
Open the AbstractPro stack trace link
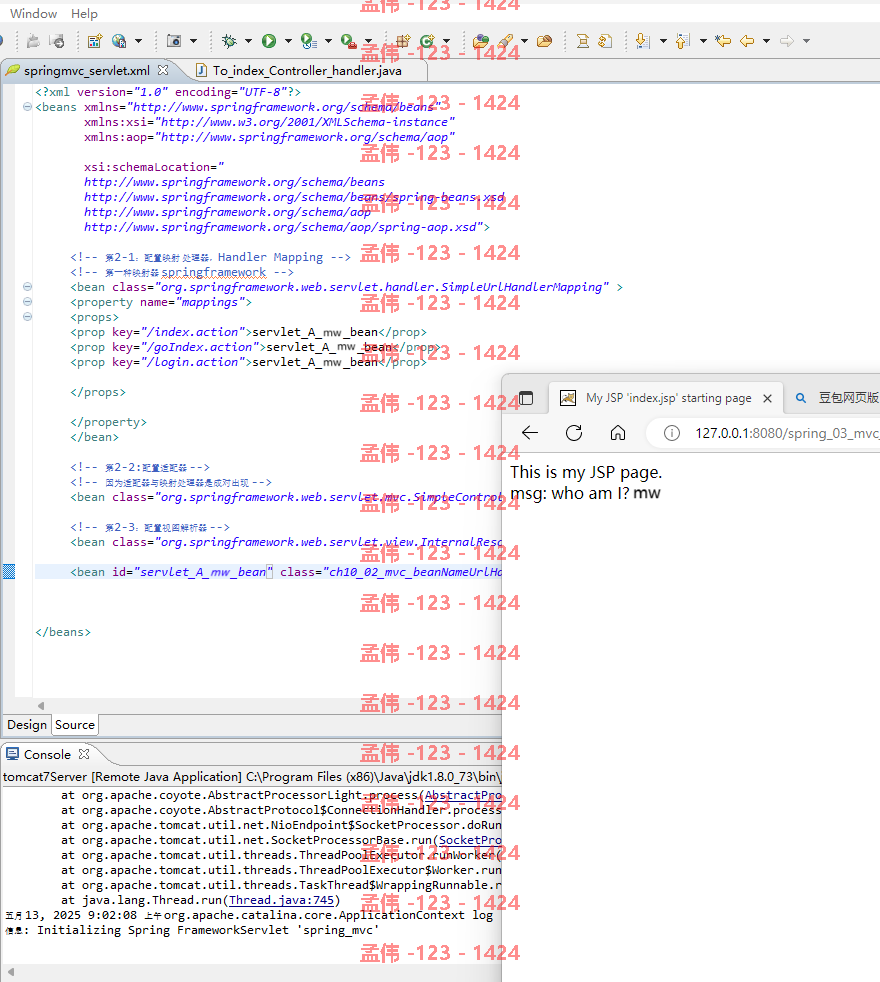pyautogui.click(x=463, y=795)
